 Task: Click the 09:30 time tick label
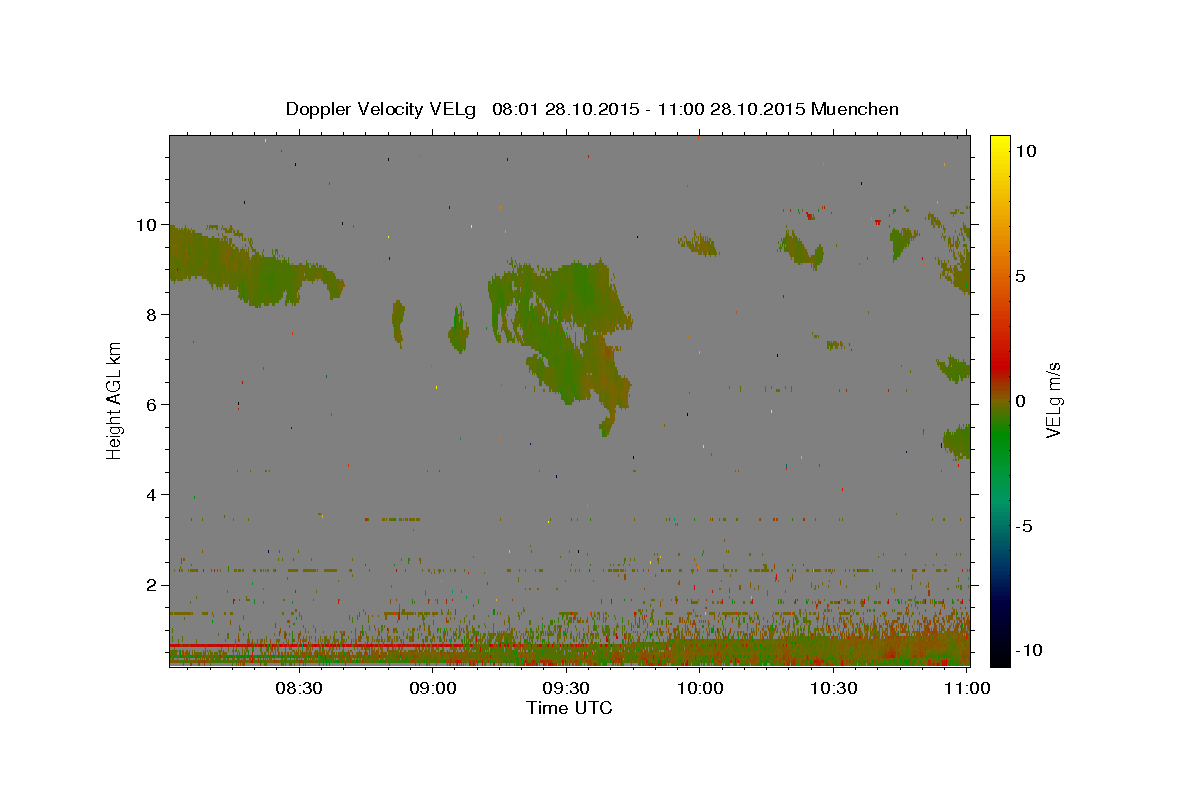pyautogui.click(x=566, y=688)
